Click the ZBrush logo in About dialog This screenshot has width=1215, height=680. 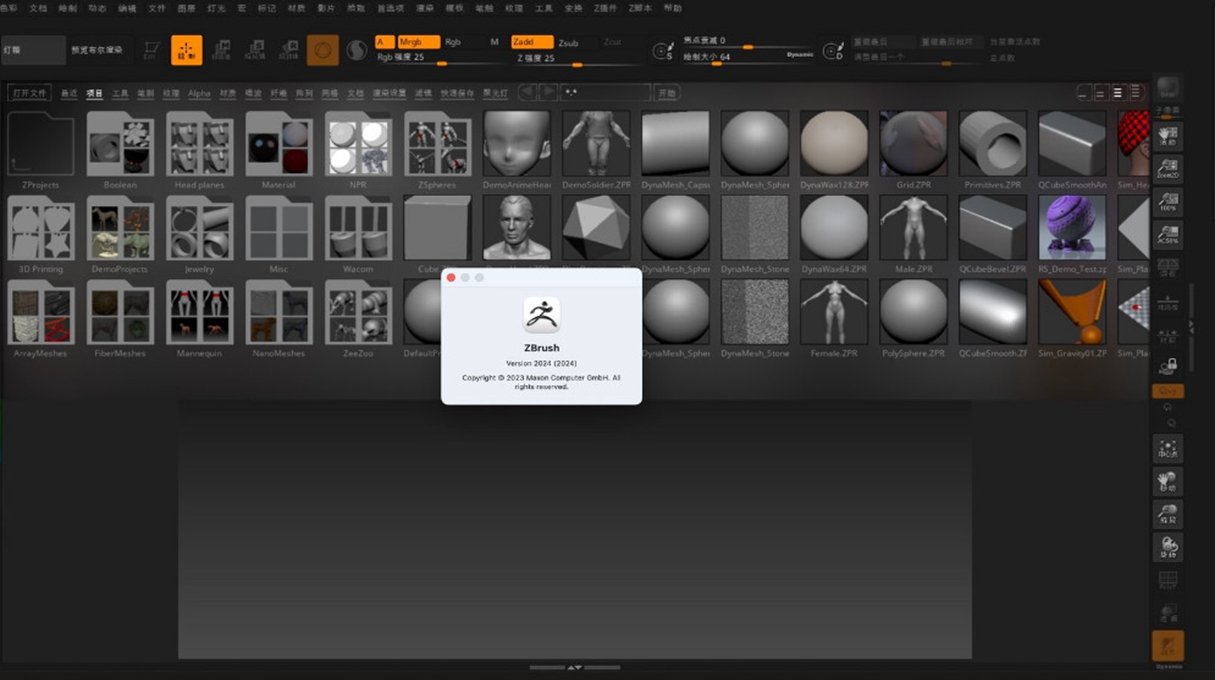tap(541, 315)
